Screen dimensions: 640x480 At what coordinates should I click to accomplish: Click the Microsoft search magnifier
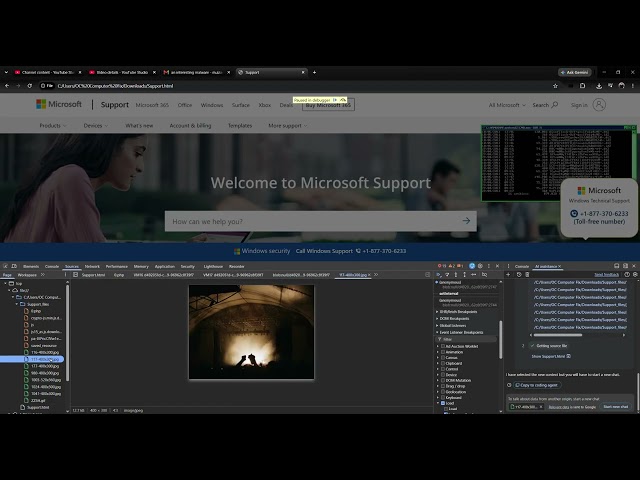(x=555, y=105)
